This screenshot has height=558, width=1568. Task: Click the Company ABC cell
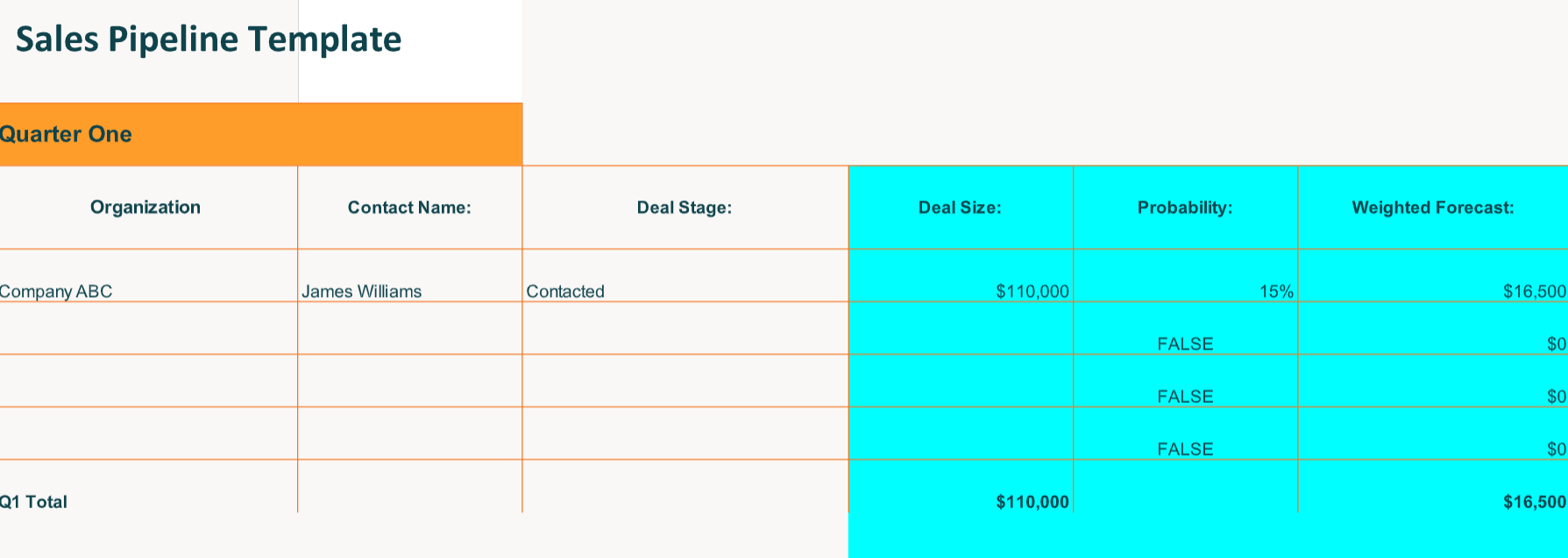(x=148, y=276)
